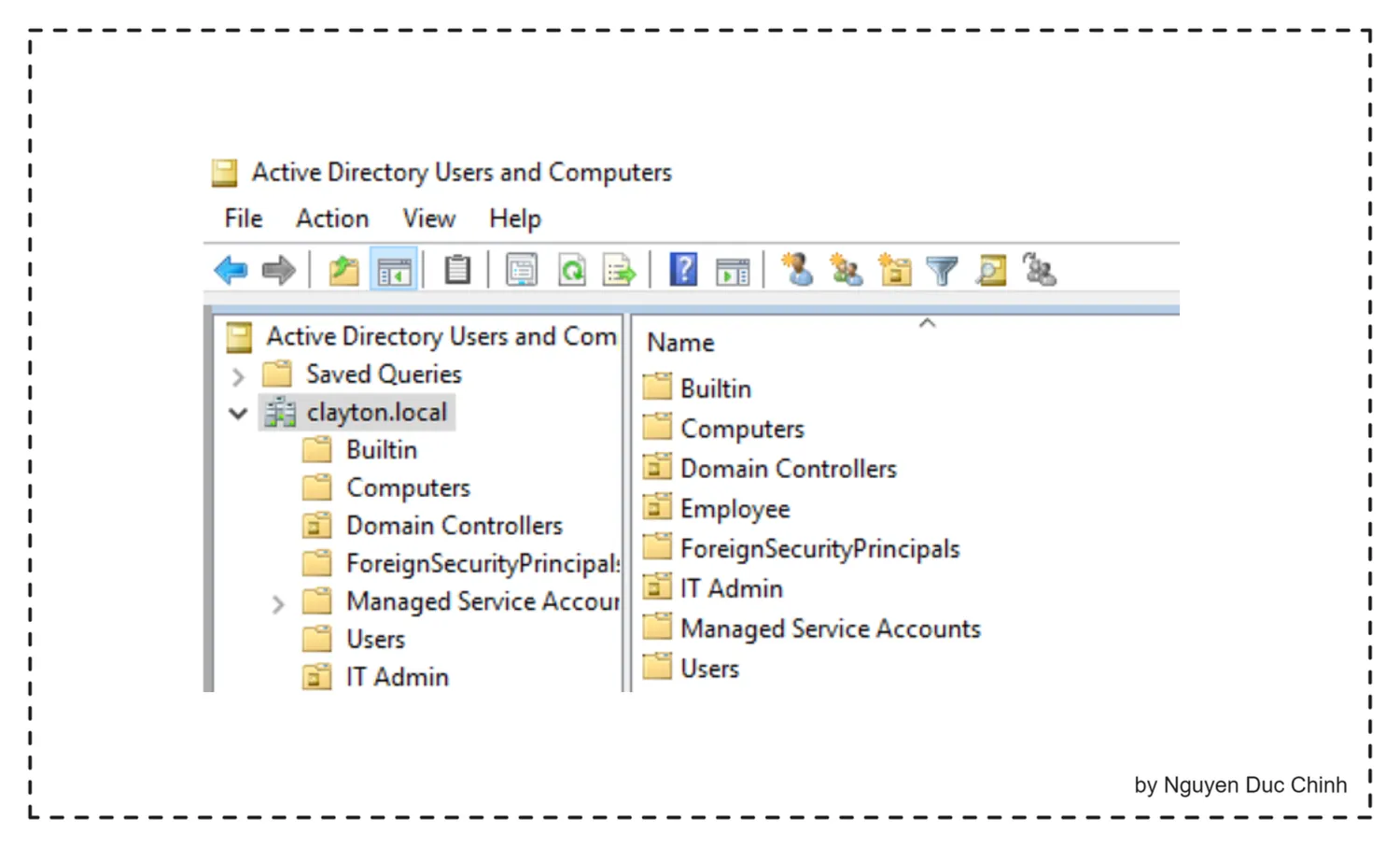Open the File menu
1400x847 pixels.
pos(244,219)
